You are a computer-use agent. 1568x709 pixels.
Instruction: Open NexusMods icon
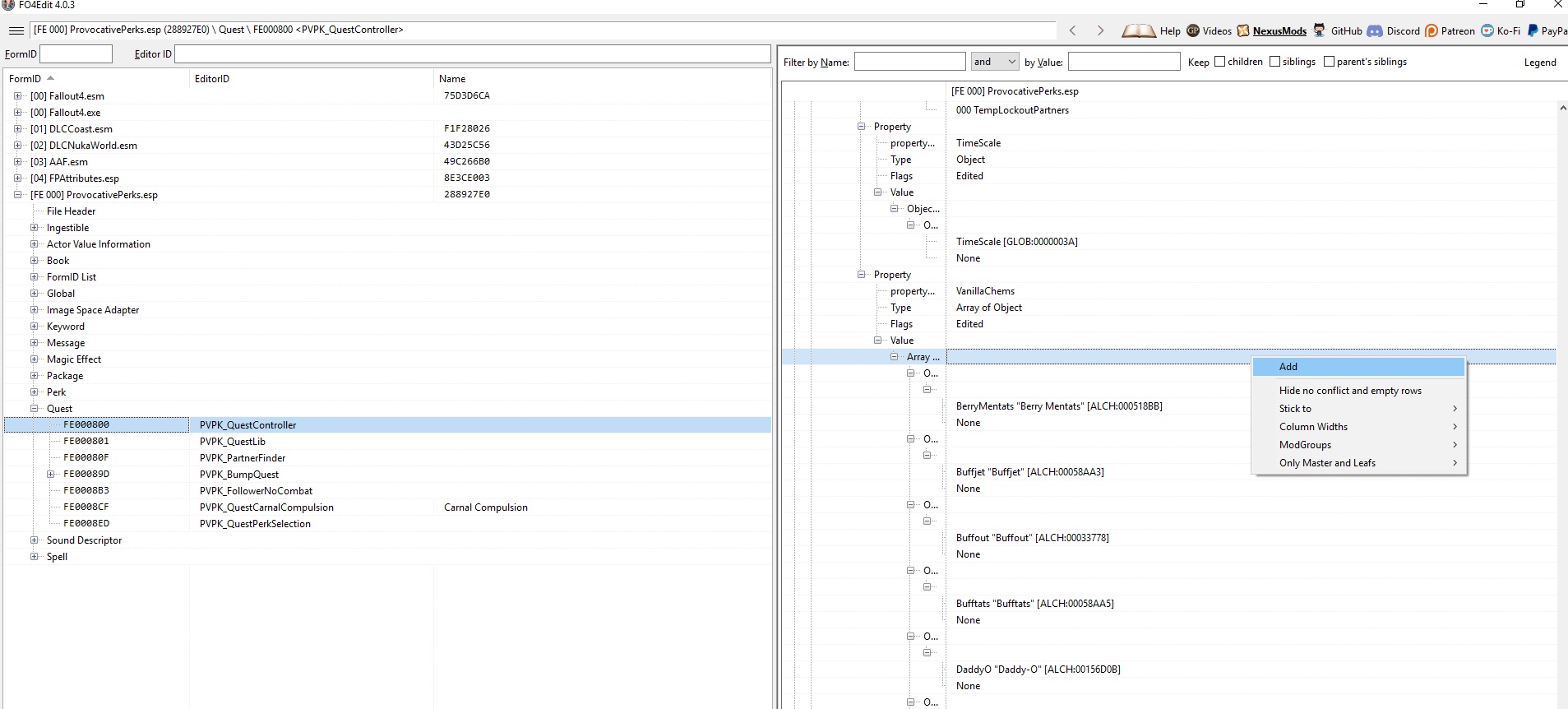point(1243,30)
